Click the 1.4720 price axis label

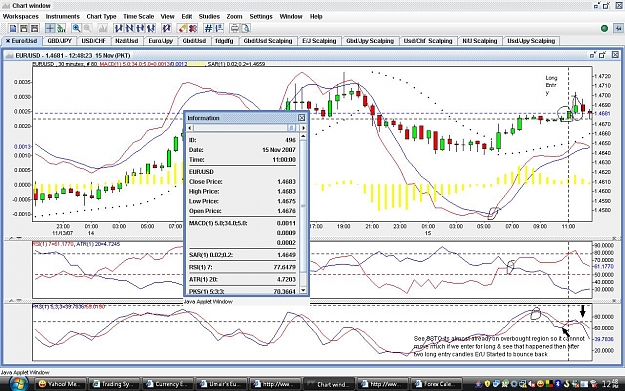click(x=602, y=76)
